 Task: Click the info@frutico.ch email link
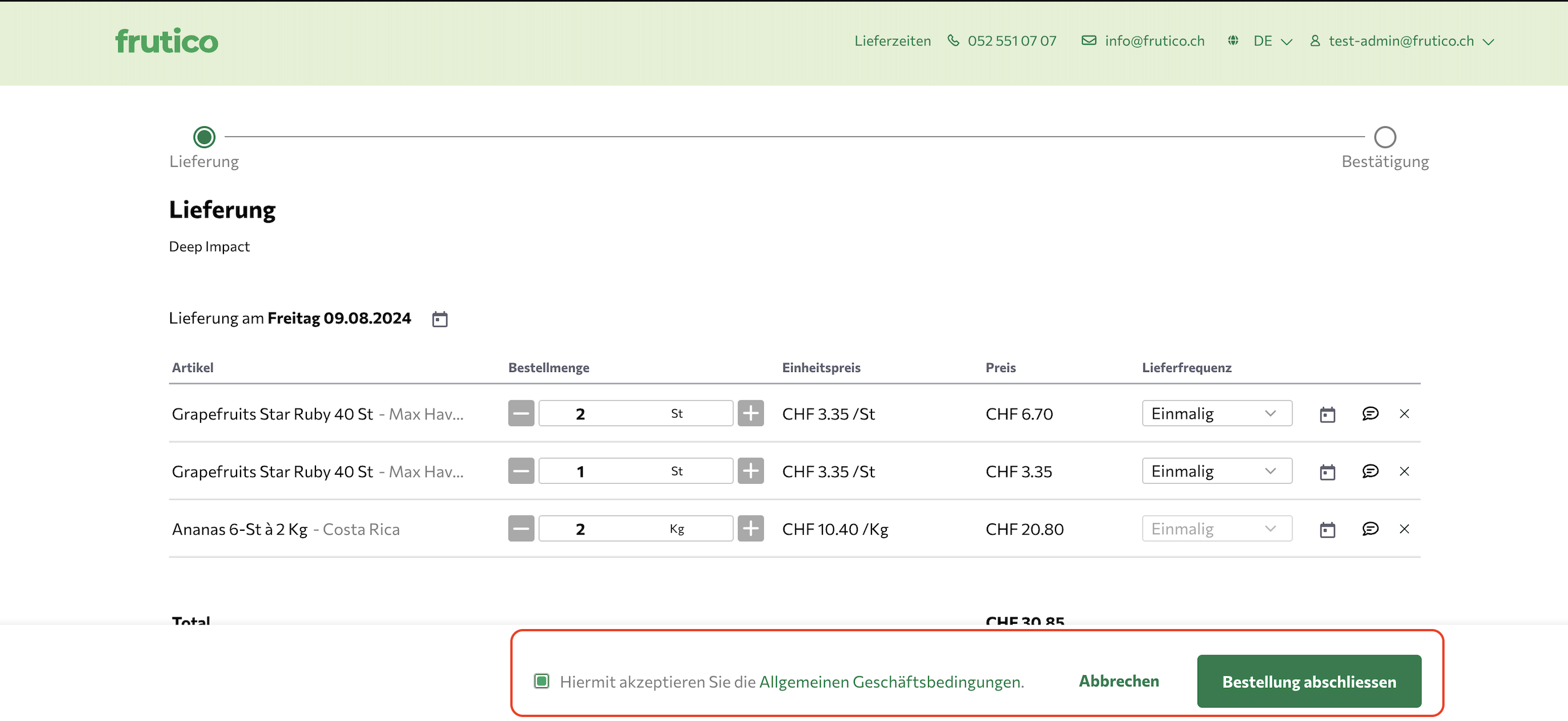coord(1154,41)
